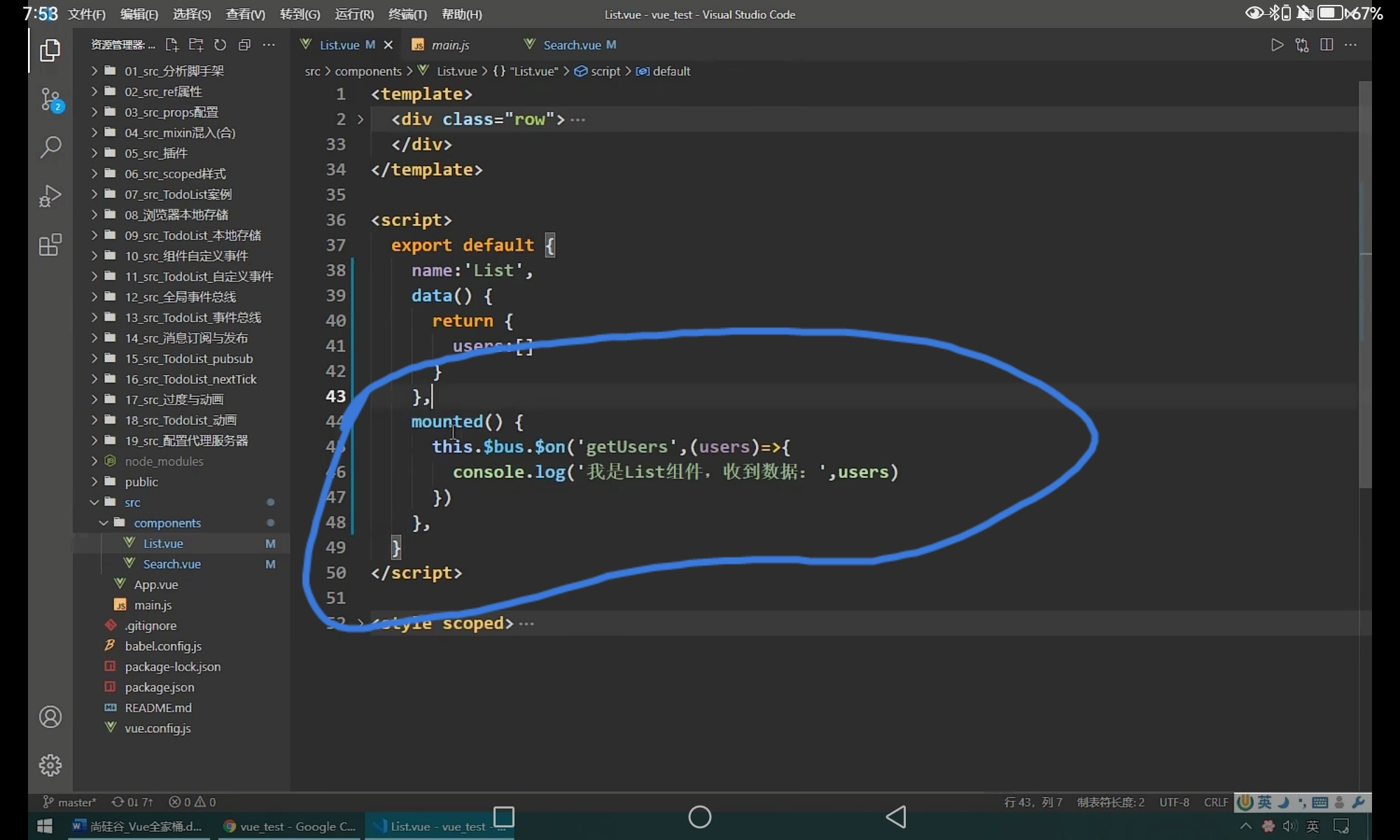Open the Search view in activity bar
Image resolution: width=1400 pixels, height=840 pixels.
tap(50, 147)
